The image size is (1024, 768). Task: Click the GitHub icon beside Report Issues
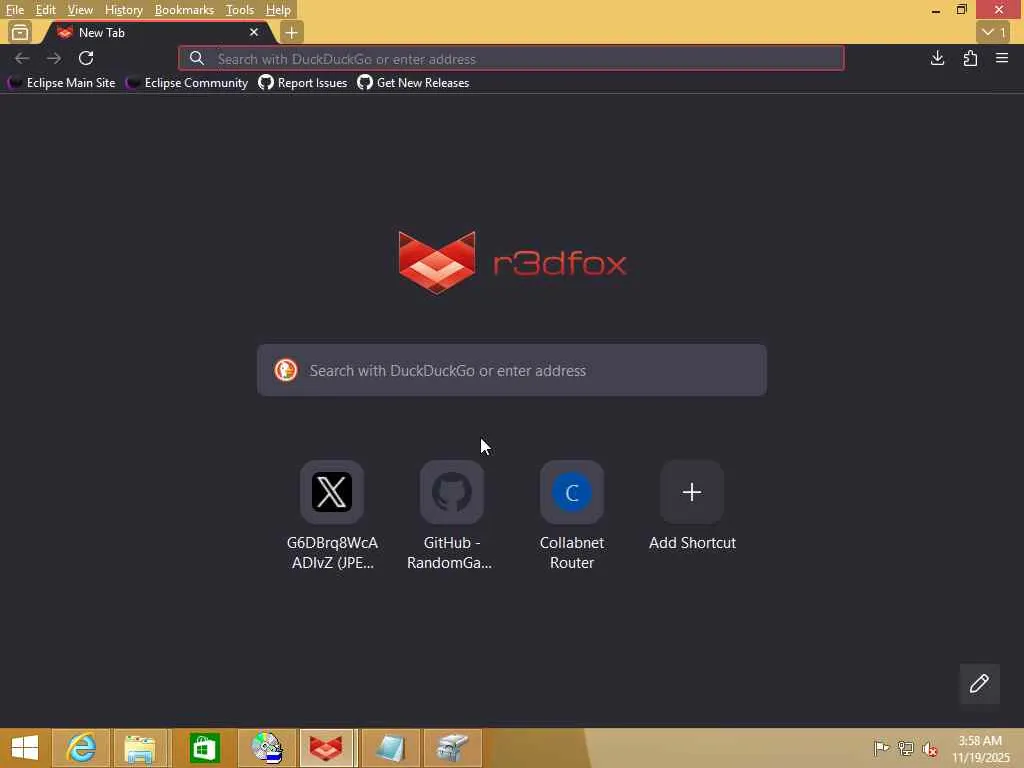coord(266,82)
